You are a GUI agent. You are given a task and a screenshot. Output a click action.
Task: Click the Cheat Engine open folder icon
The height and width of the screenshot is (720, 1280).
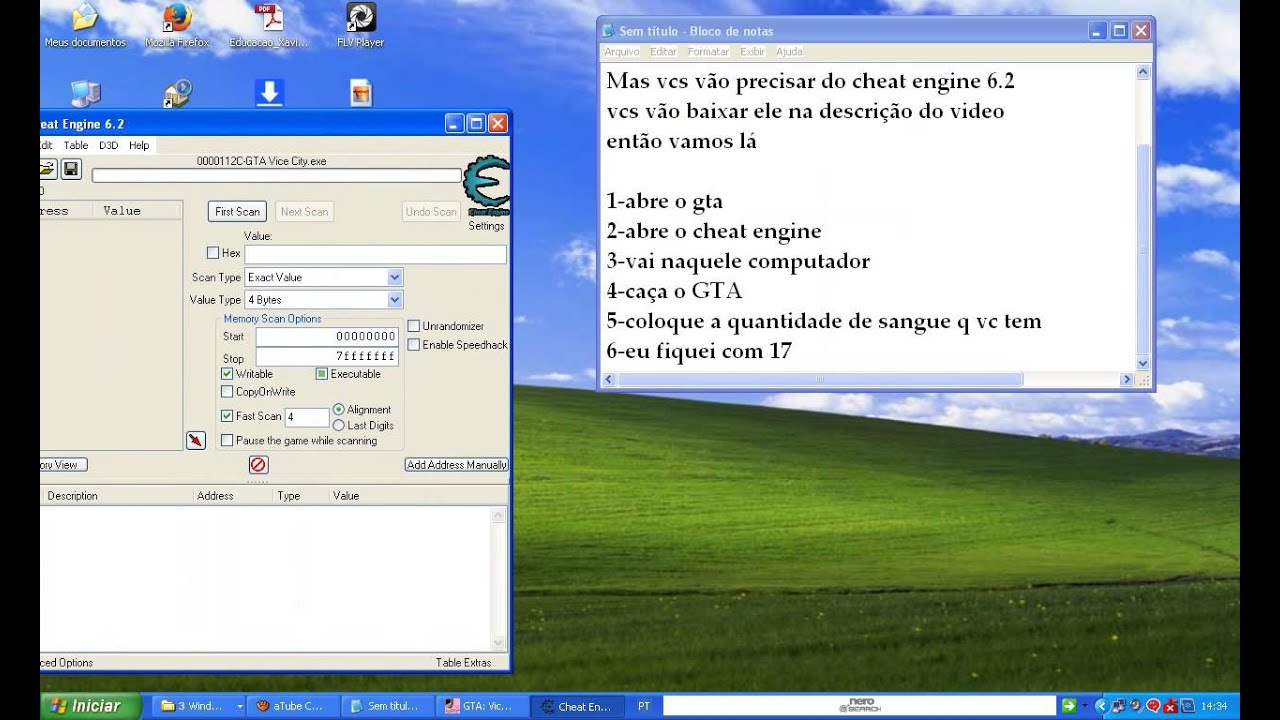click(47, 169)
